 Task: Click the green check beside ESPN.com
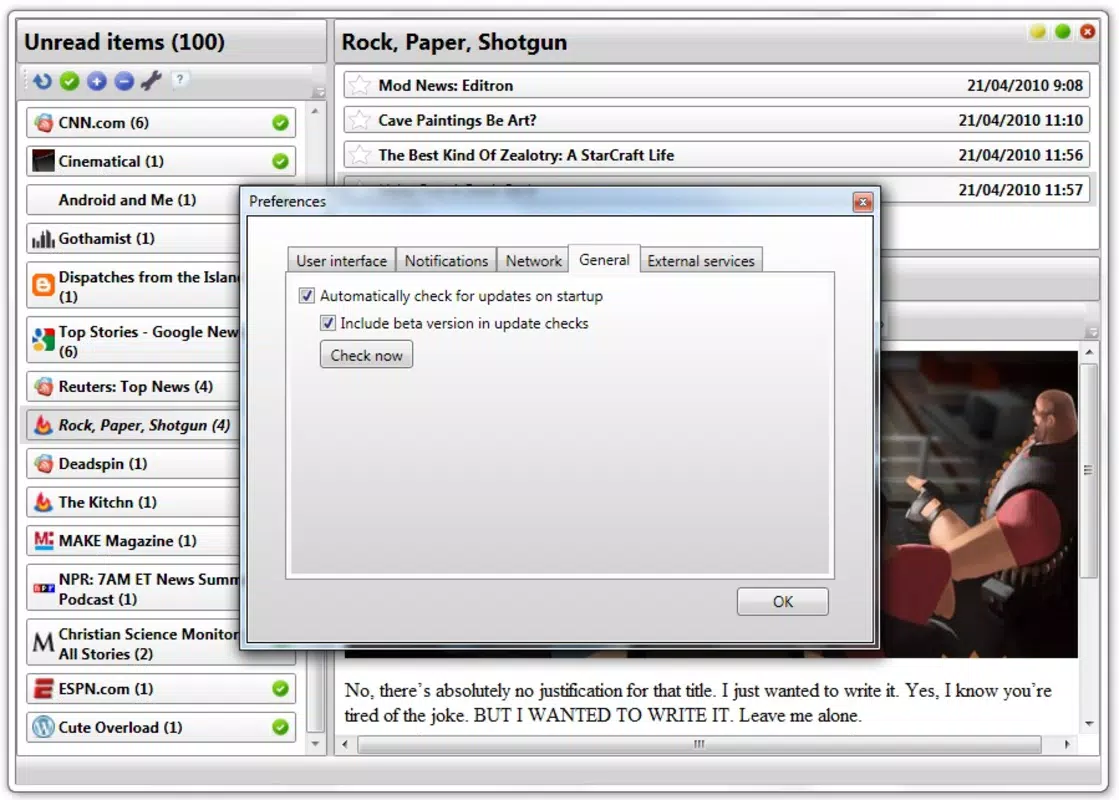point(280,689)
